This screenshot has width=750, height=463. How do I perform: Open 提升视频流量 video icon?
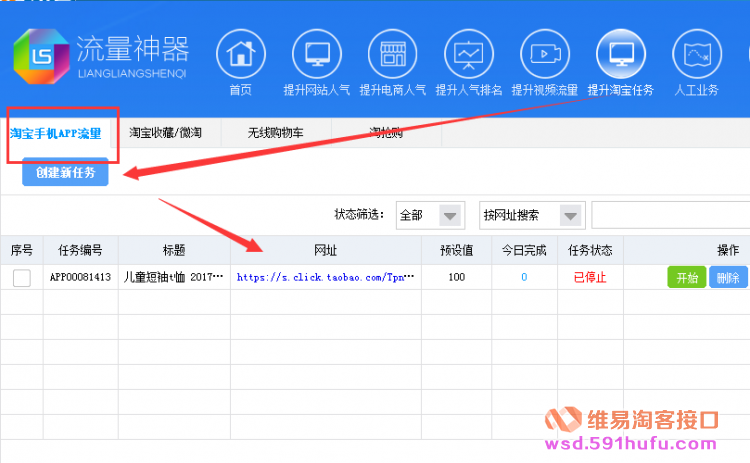[x=545, y=54]
